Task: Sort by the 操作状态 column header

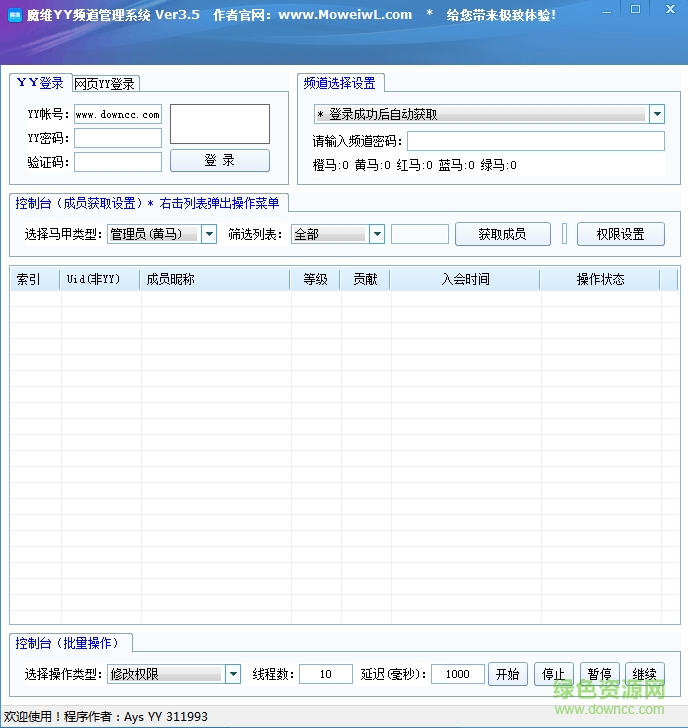Action: tap(600, 279)
